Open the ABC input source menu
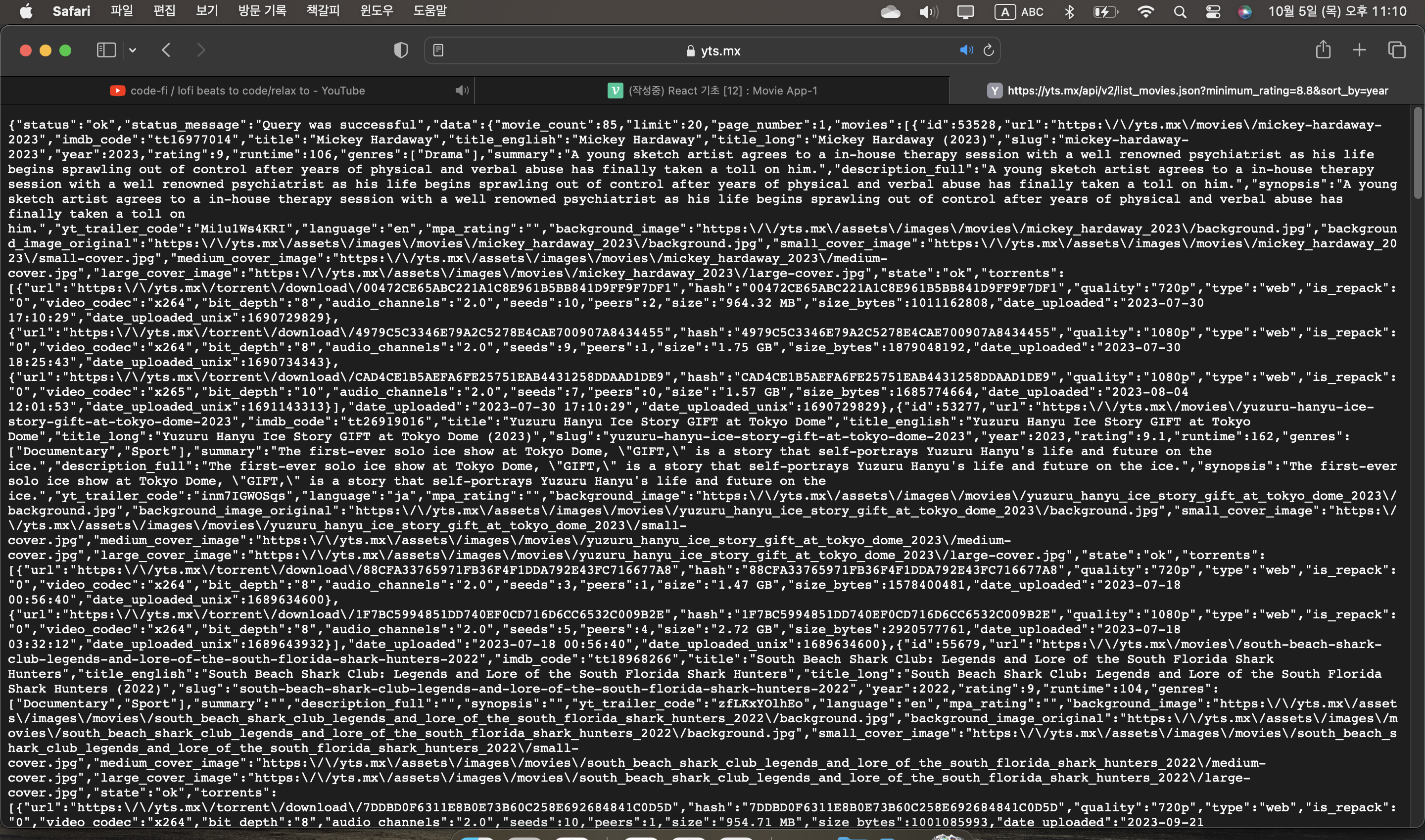Image resolution: width=1425 pixels, height=840 pixels. [1019, 11]
